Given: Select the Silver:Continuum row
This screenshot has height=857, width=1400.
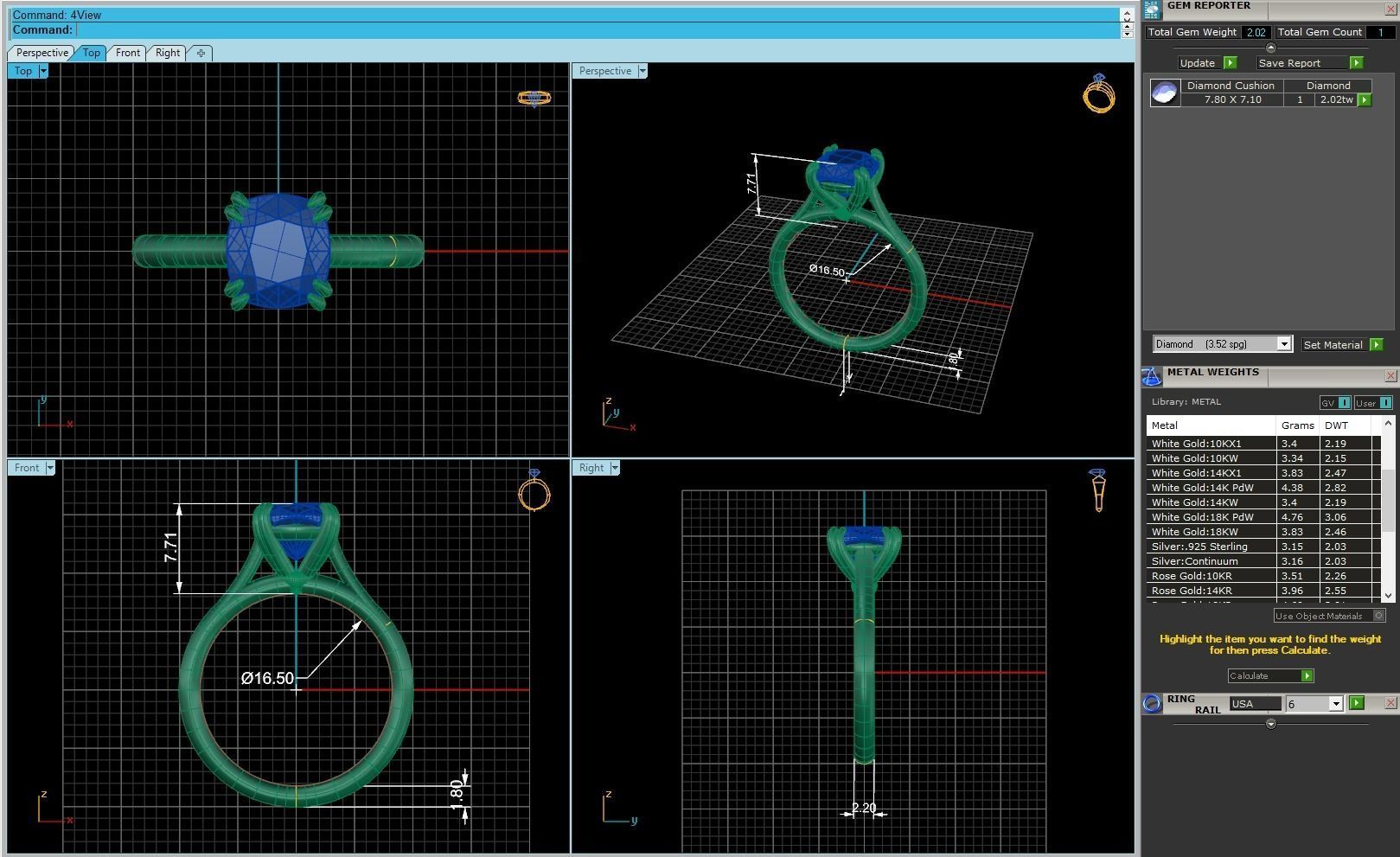Looking at the screenshot, I should [x=1263, y=561].
